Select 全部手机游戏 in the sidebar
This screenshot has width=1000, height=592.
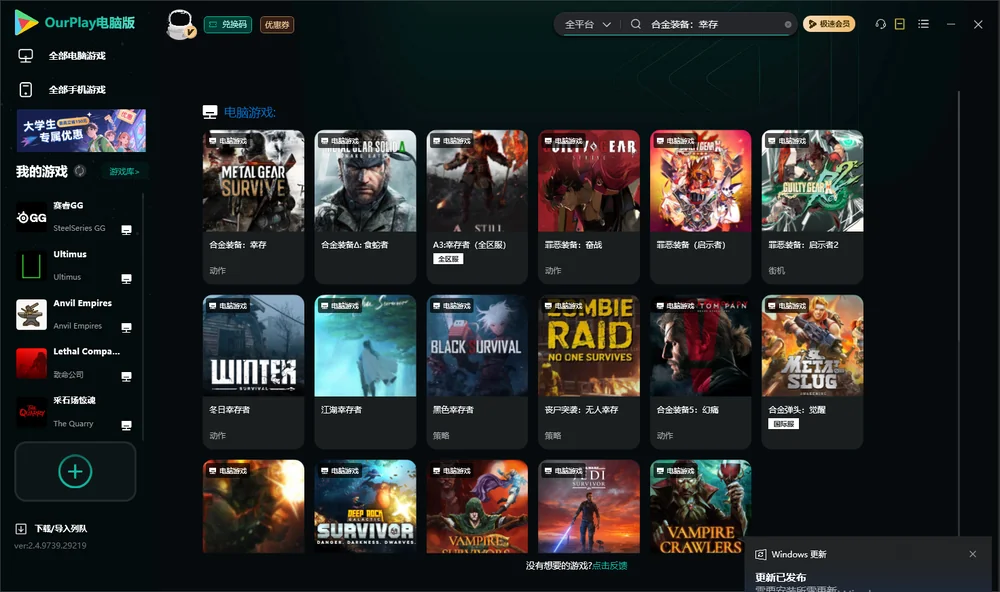pos(77,89)
